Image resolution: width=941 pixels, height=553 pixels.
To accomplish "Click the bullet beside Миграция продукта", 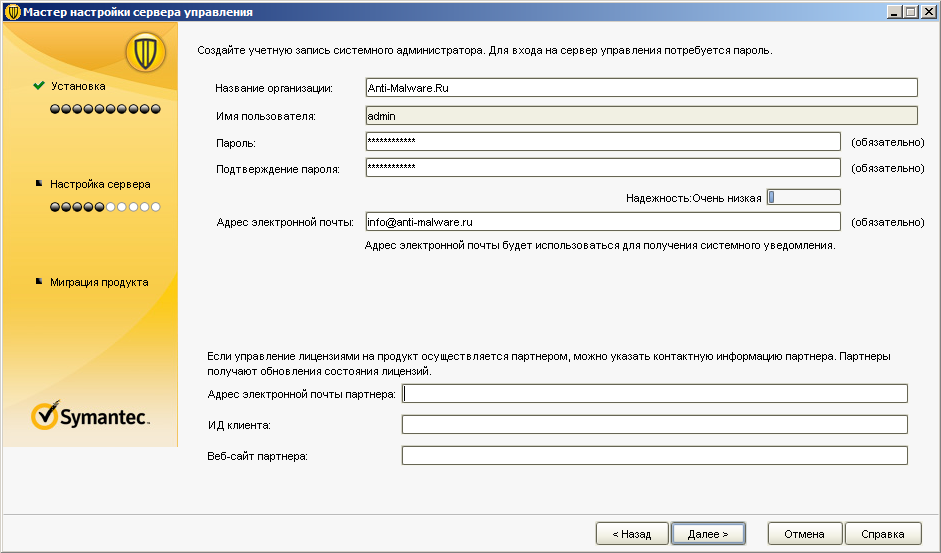I will tap(39, 282).
